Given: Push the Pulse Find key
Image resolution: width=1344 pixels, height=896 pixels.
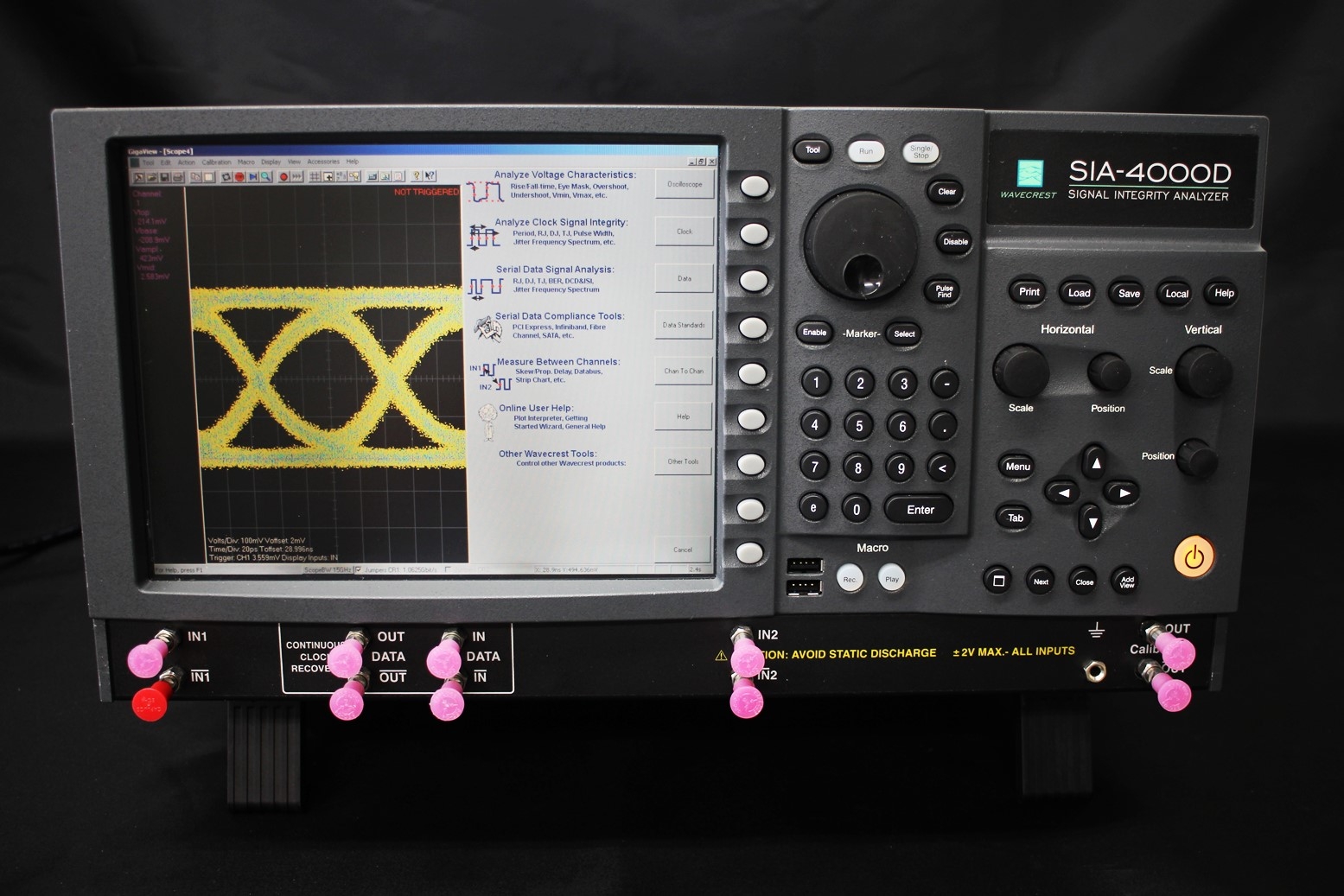Looking at the screenshot, I should click(944, 291).
